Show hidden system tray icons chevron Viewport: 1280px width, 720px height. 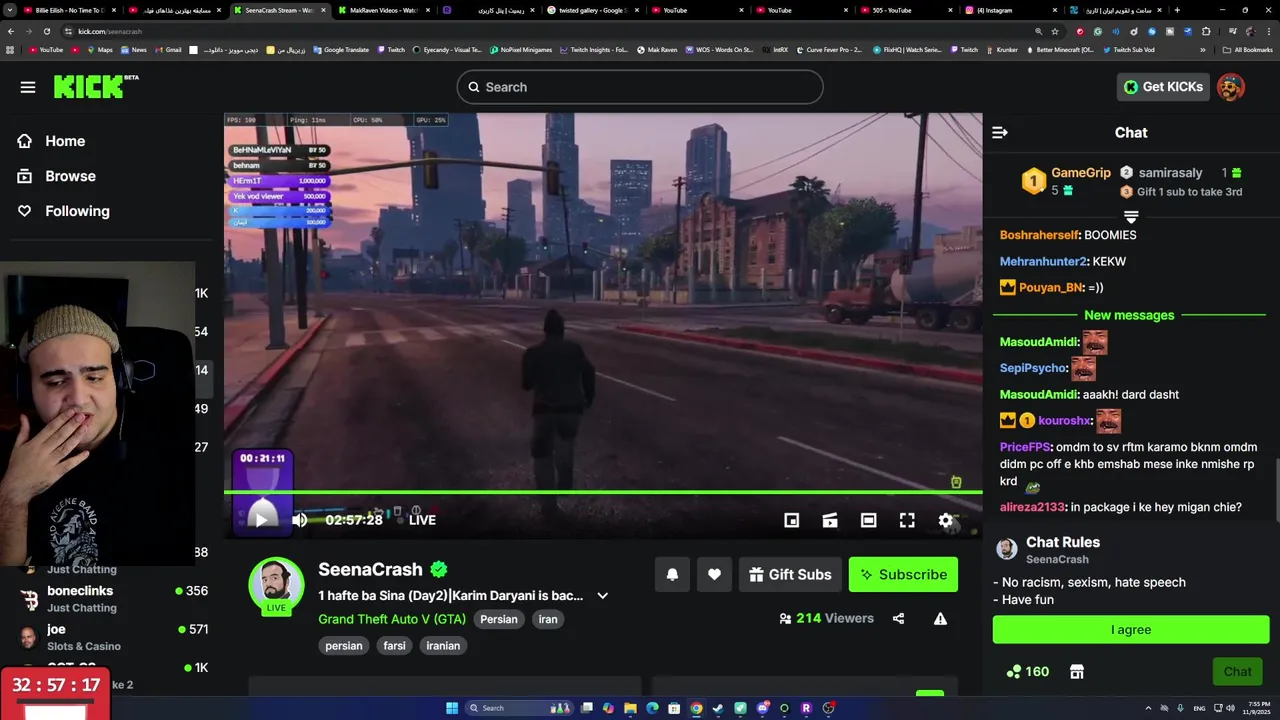[x=1149, y=708]
